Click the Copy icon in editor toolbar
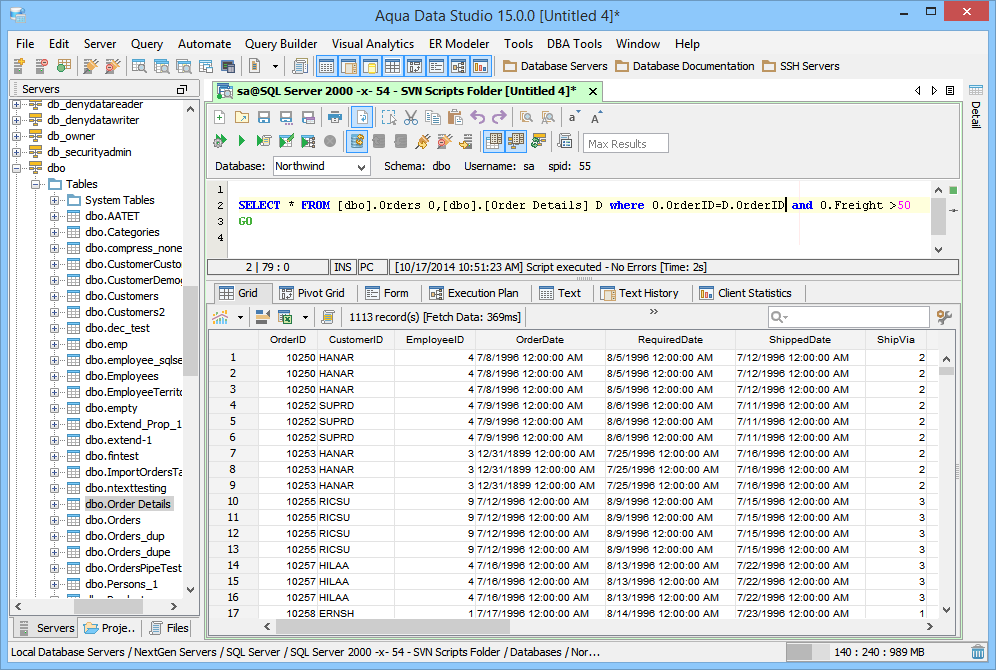 pyautogui.click(x=433, y=117)
